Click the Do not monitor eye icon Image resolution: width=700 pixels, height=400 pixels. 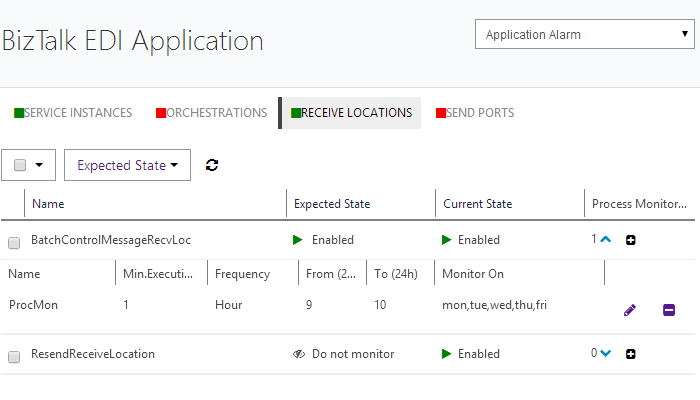tap(298, 354)
